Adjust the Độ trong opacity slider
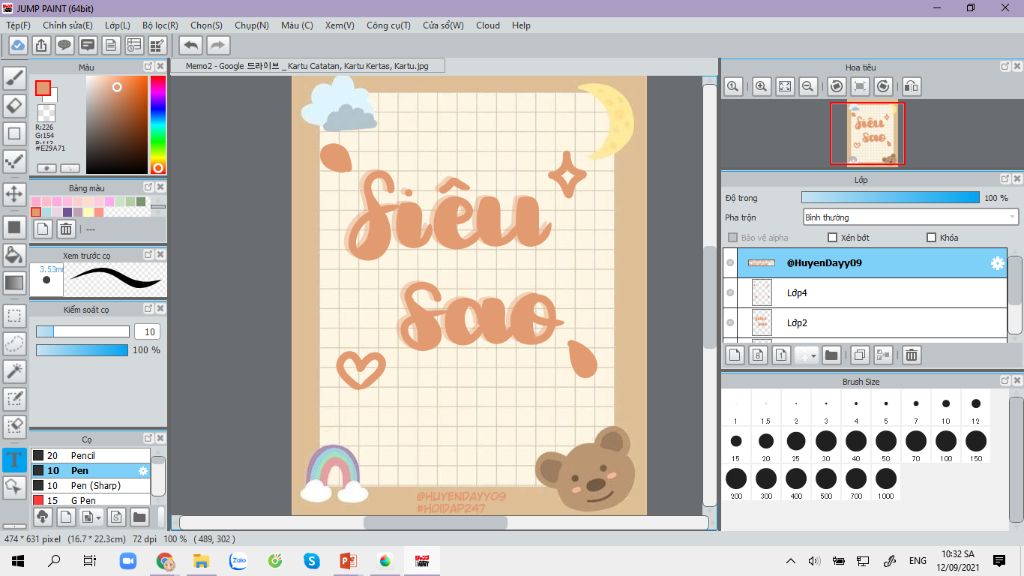 coord(890,197)
